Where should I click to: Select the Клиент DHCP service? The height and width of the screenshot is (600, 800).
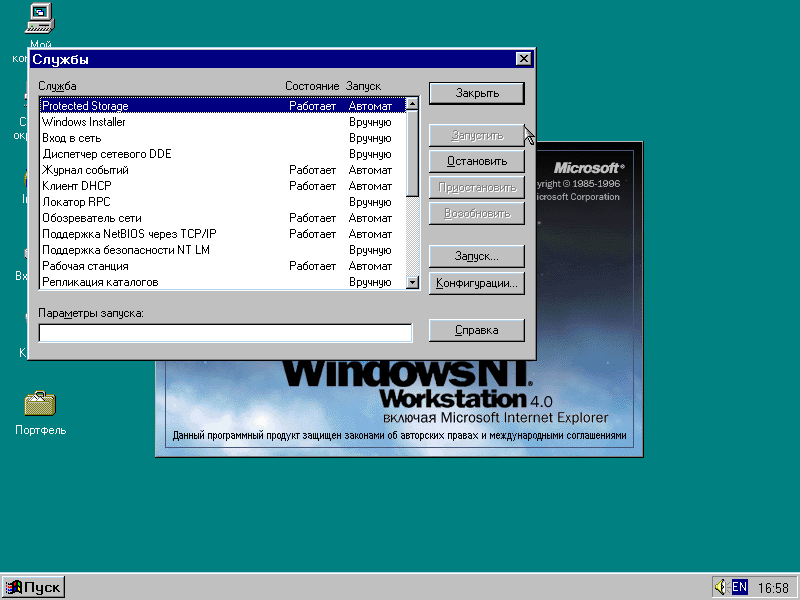point(222,186)
